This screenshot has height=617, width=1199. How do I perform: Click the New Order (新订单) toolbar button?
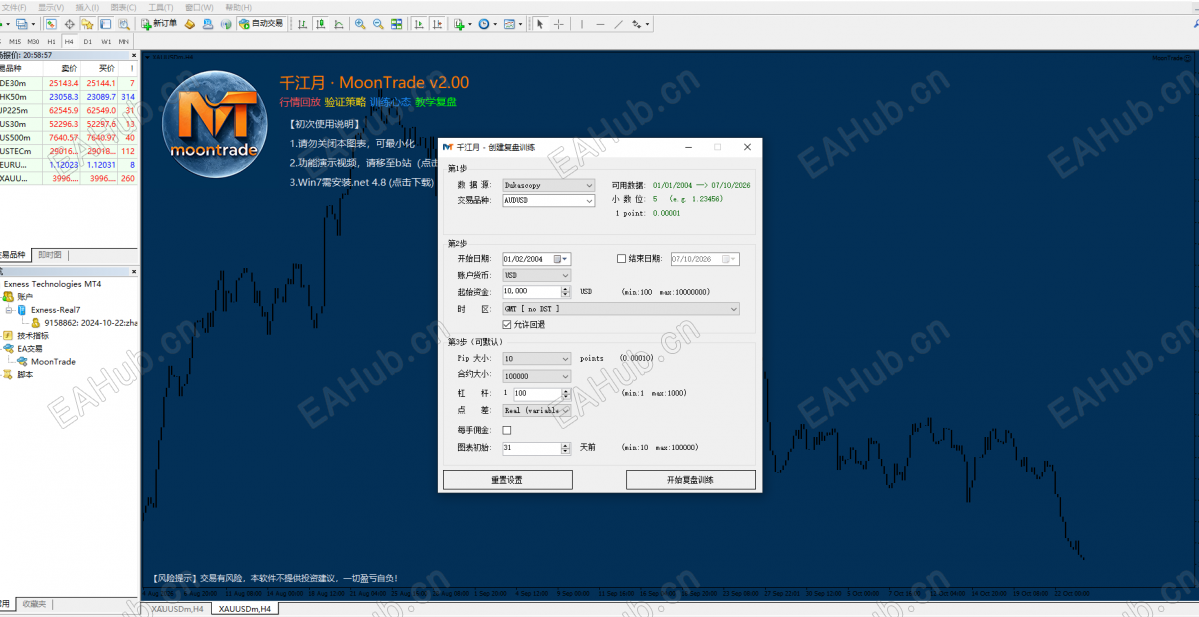159,24
